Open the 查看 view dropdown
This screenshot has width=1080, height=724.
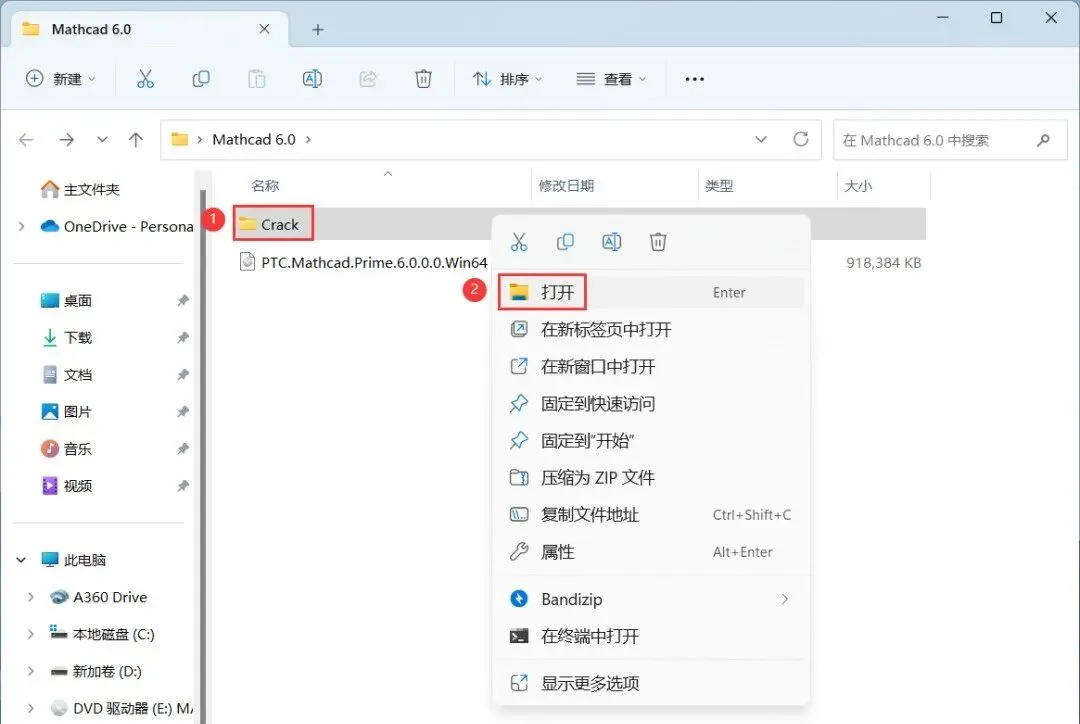(612, 79)
